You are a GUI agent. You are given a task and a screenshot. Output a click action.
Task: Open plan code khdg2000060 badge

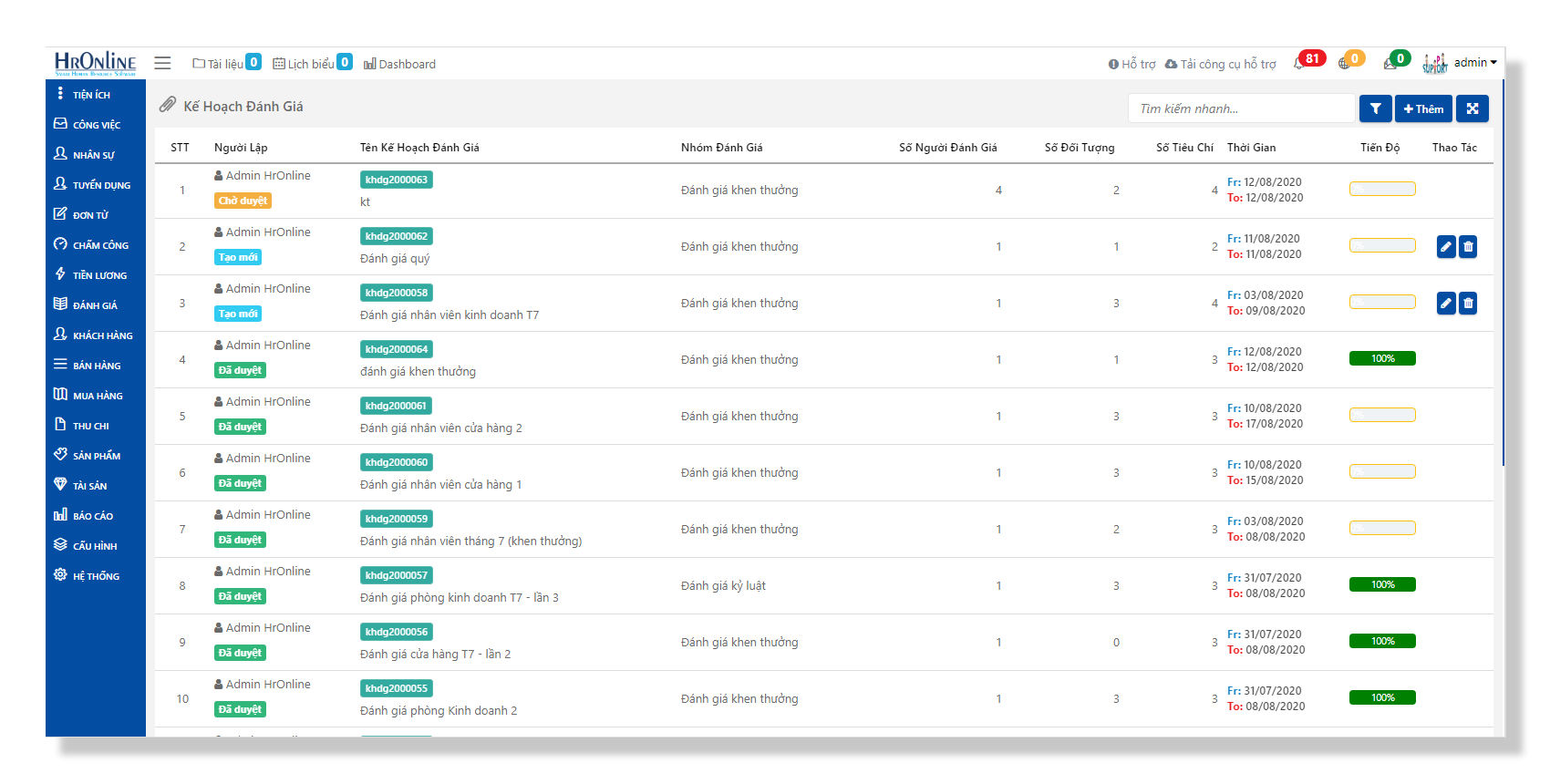(397, 462)
